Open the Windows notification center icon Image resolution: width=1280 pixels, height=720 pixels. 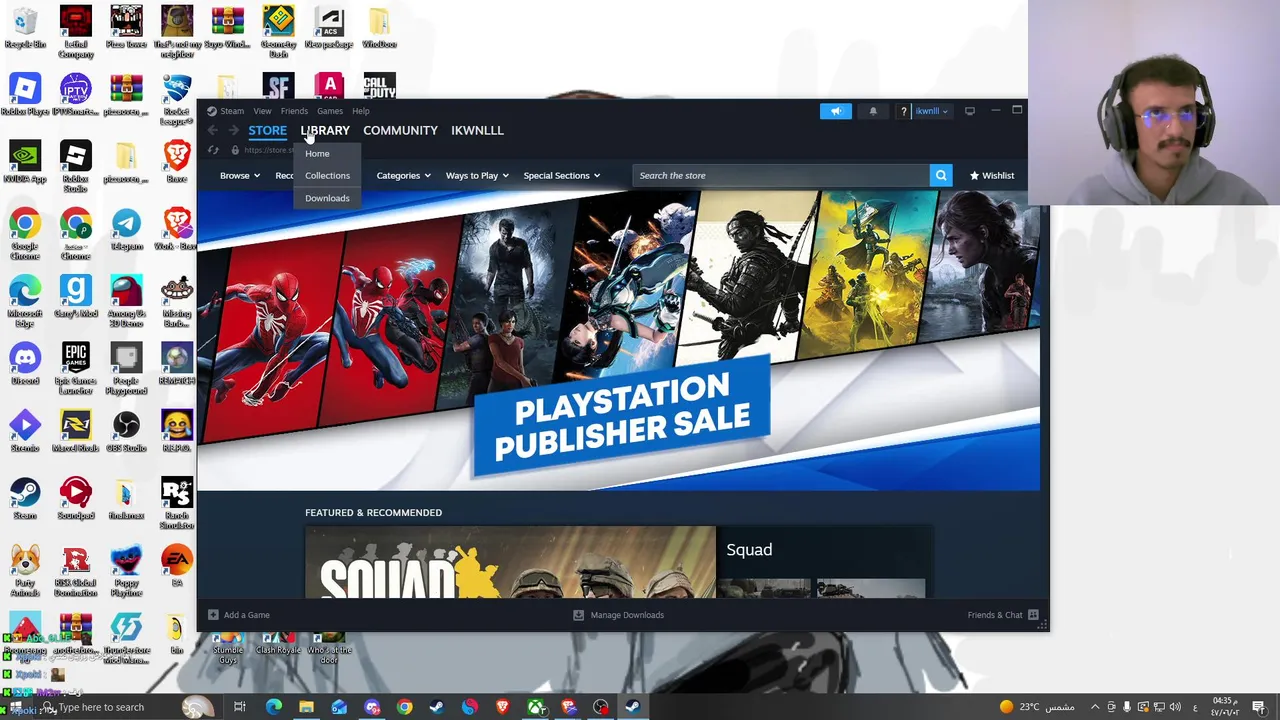(x=1259, y=707)
